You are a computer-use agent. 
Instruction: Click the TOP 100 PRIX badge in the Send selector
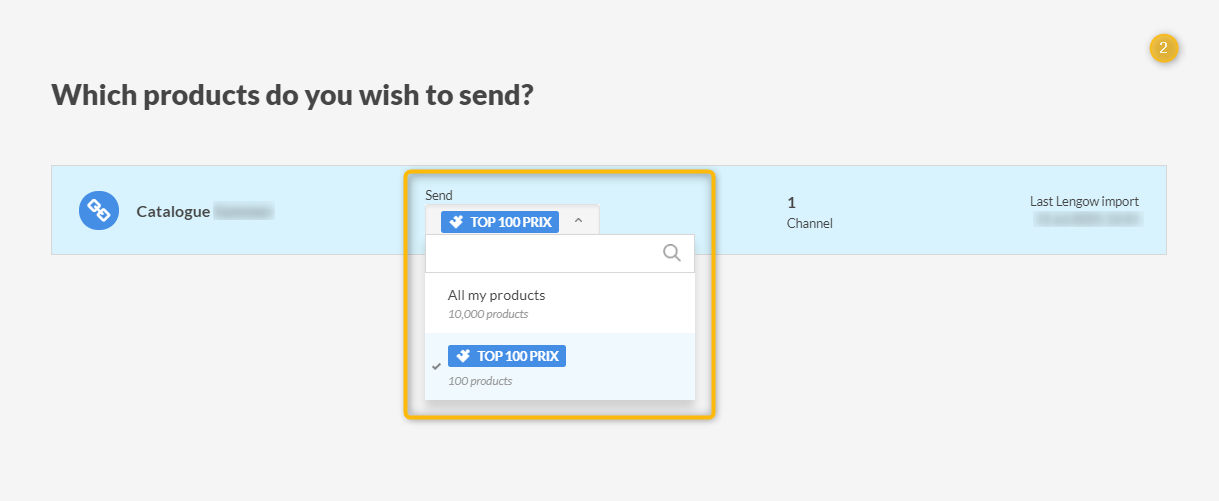[500, 222]
